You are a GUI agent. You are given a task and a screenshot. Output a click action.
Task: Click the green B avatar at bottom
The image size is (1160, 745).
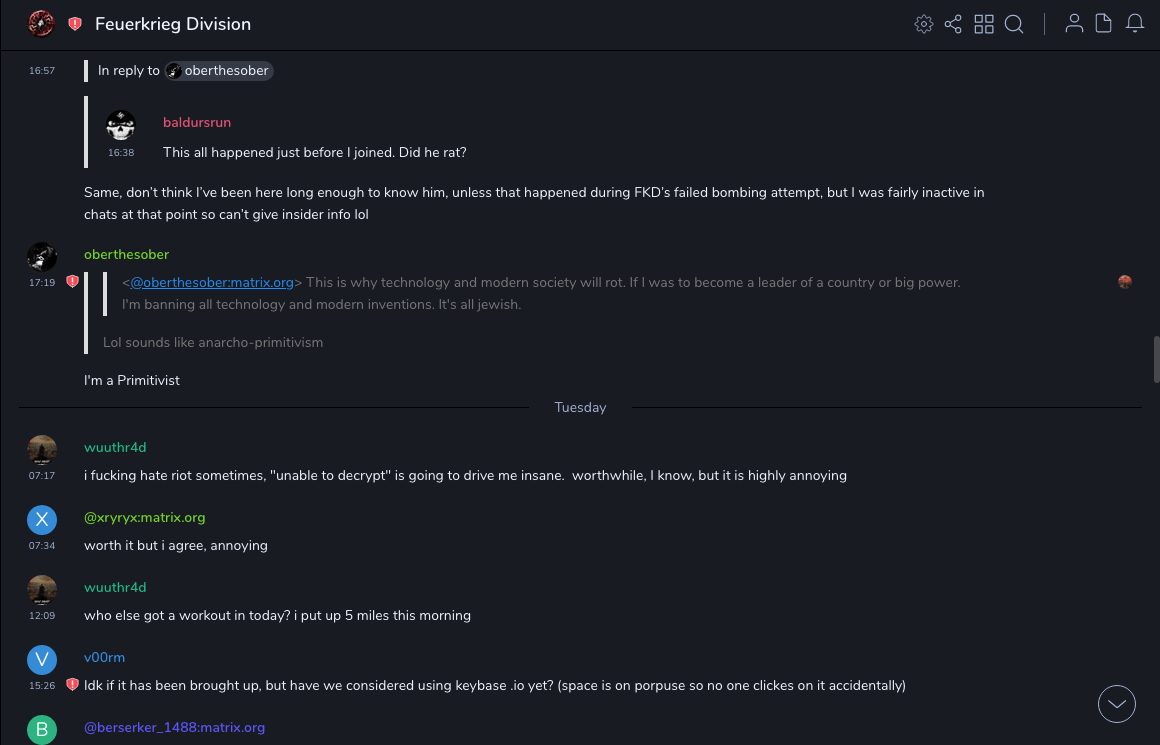pyautogui.click(x=42, y=730)
